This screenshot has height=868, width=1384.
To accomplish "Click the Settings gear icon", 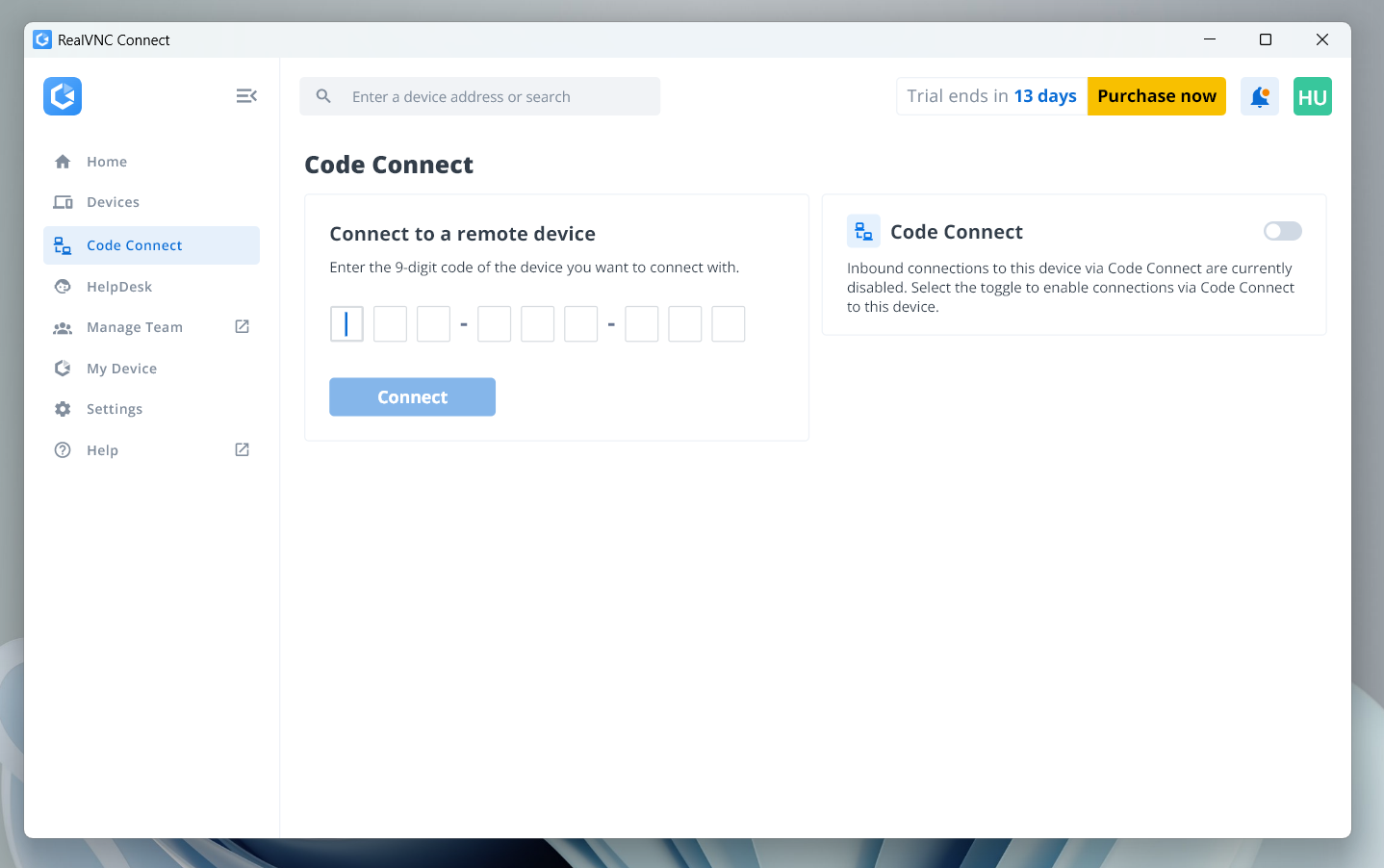I will pyautogui.click(x=63, y=409).
